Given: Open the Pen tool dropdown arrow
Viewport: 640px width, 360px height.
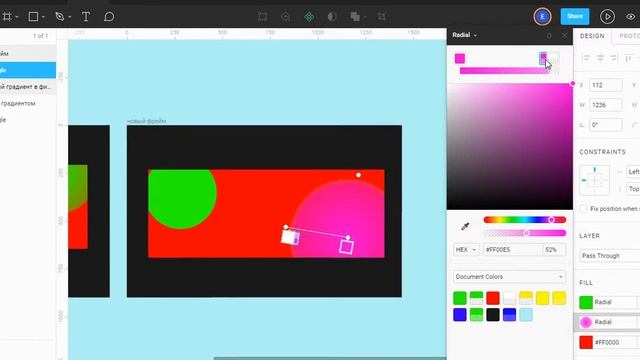Looking at the screenshot, I should (x=70, y=17).
